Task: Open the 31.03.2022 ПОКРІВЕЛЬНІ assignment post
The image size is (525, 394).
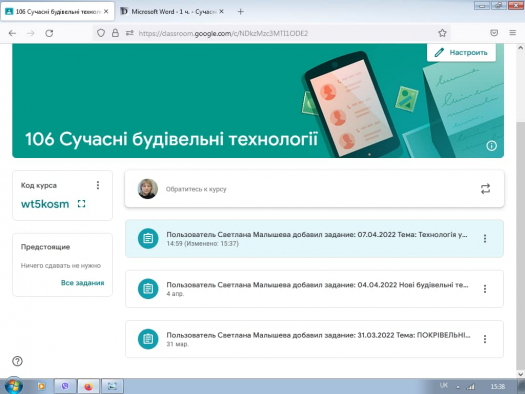Action: pos(314,339)
